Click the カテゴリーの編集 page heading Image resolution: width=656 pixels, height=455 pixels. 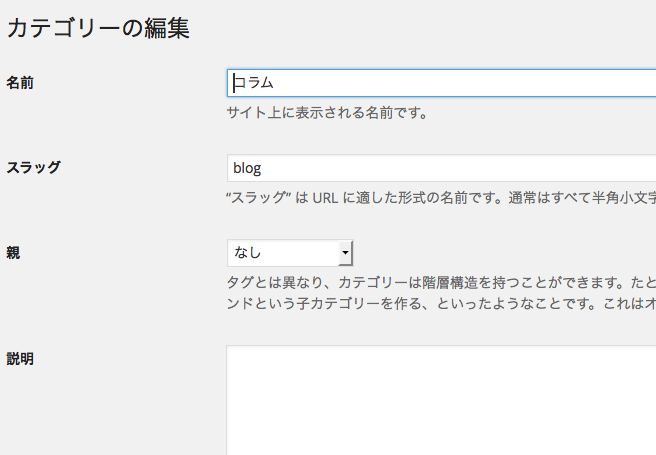[x=98, y=28]
